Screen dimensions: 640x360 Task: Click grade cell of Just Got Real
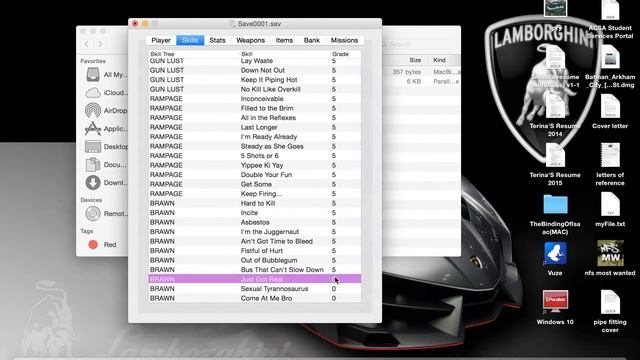tap(334, 279)
